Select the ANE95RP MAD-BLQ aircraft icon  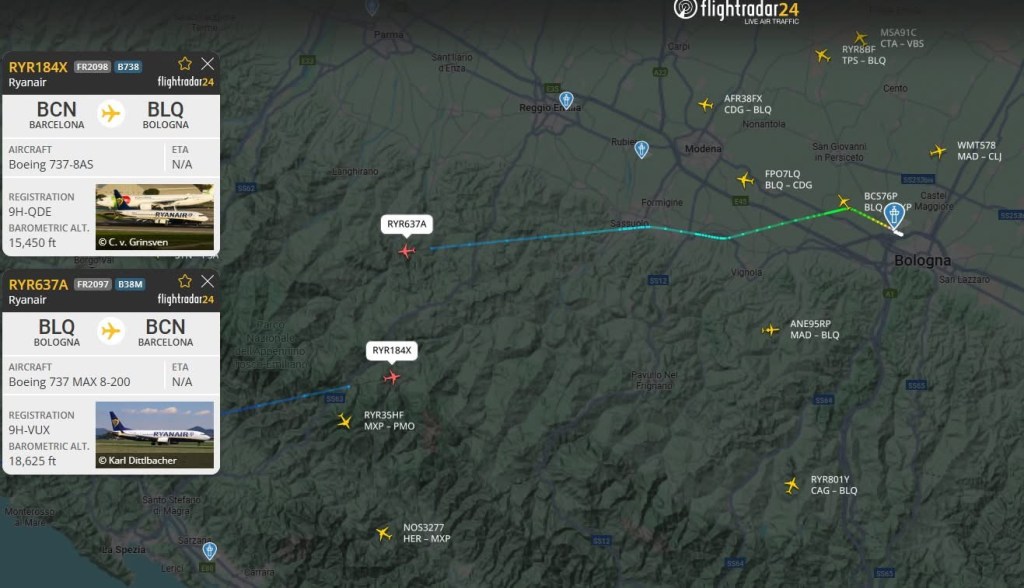771,330
